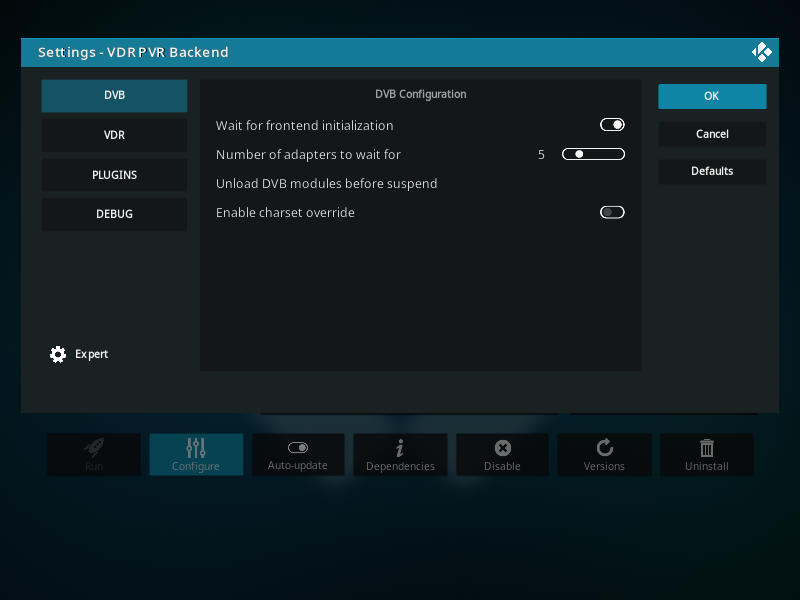Image resolution: width=800 pixels, height=600 pixels.
Task: Click the Disable X icon
Action: (x=502, y=447)
